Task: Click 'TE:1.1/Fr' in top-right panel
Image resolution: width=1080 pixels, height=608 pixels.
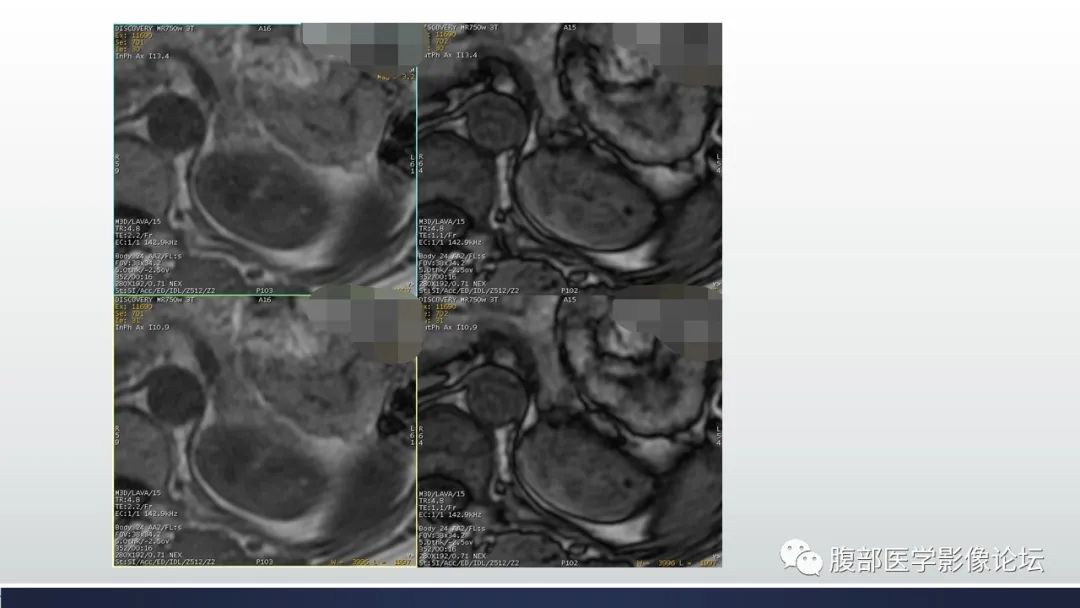Action: pyautogui.click(x=438, y=235)
